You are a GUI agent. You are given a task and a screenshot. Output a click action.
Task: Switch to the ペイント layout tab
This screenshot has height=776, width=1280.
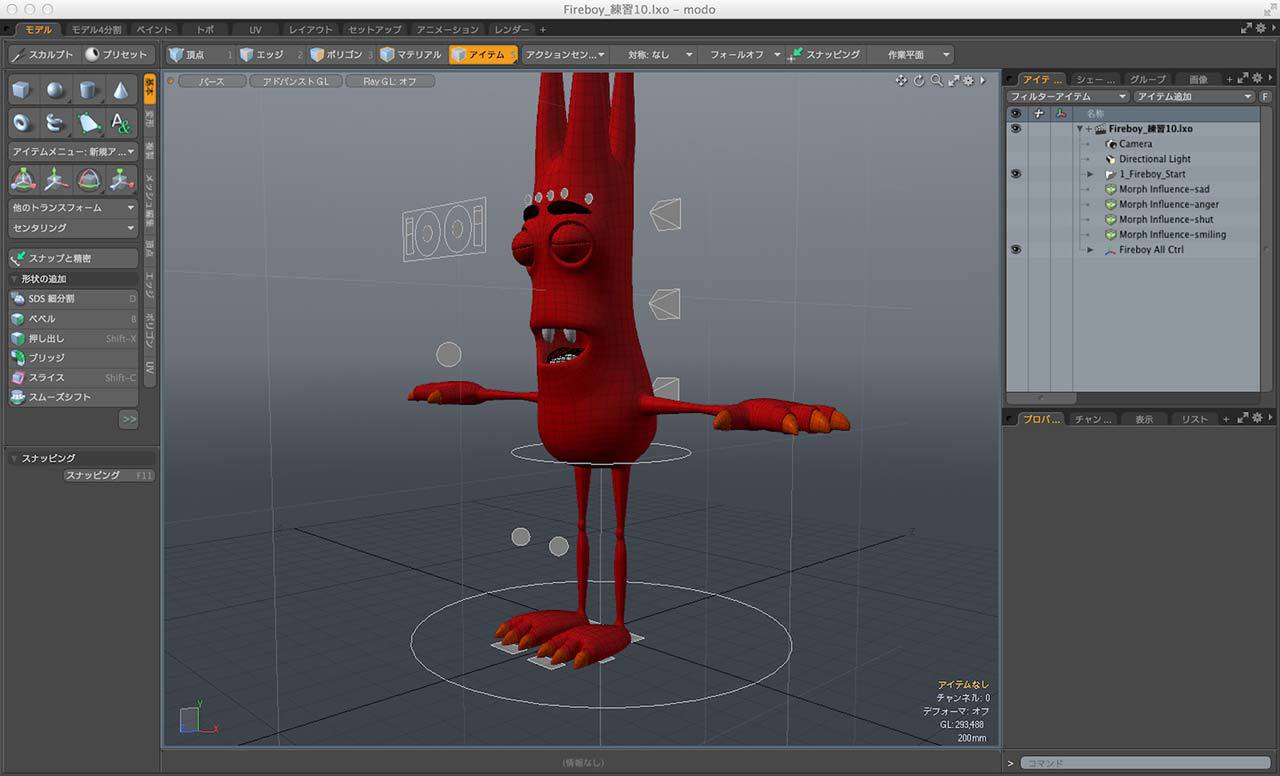(x=154, y=30)
